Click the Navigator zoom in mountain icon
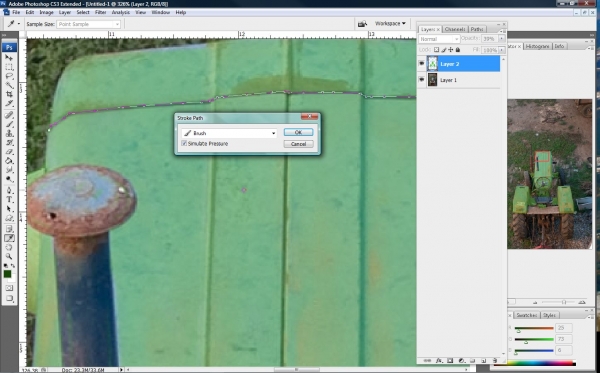Screen dimensions: 600x373 (x=582, y=302)
